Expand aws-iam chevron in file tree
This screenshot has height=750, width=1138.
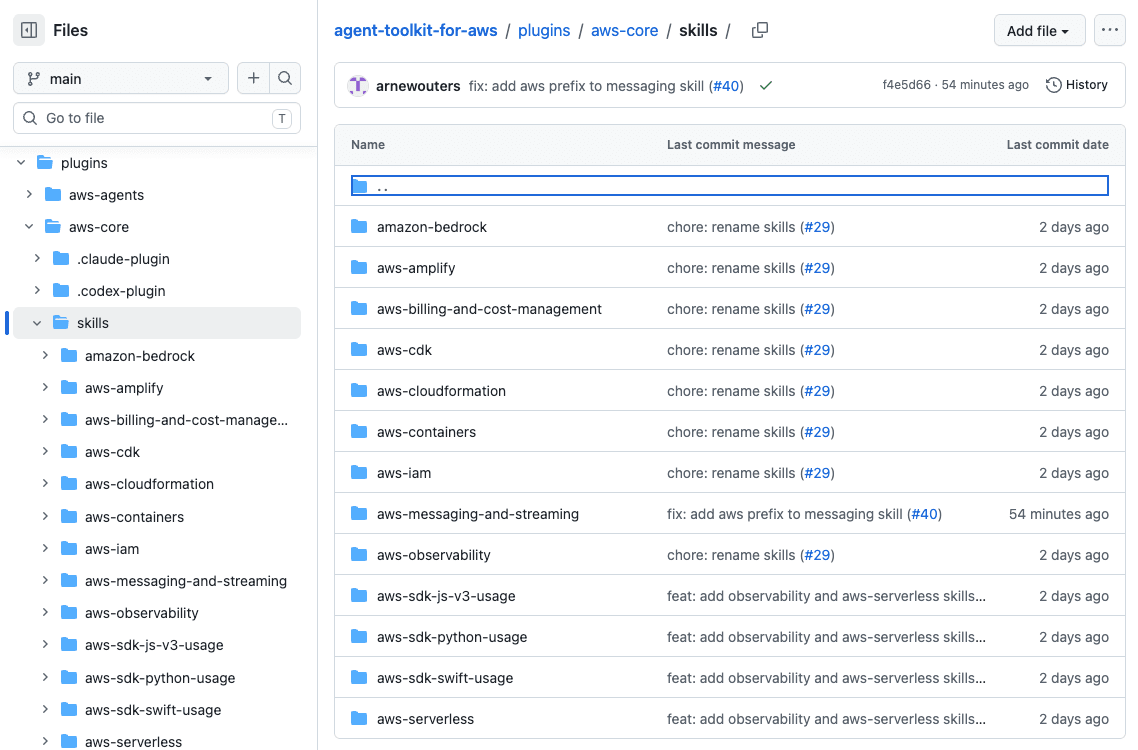[45, 549]
